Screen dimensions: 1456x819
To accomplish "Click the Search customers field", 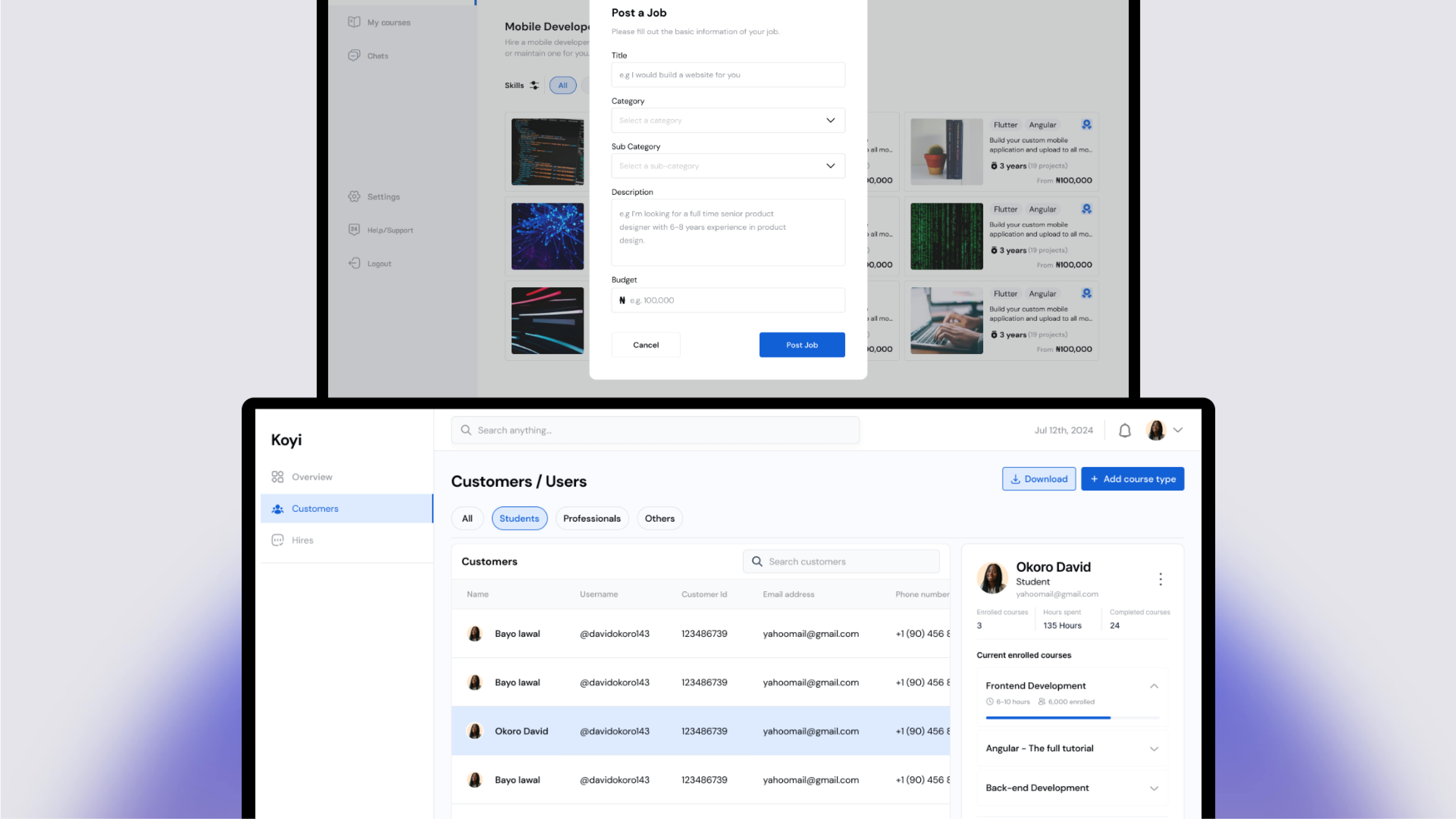I will [x=841, y=561].
